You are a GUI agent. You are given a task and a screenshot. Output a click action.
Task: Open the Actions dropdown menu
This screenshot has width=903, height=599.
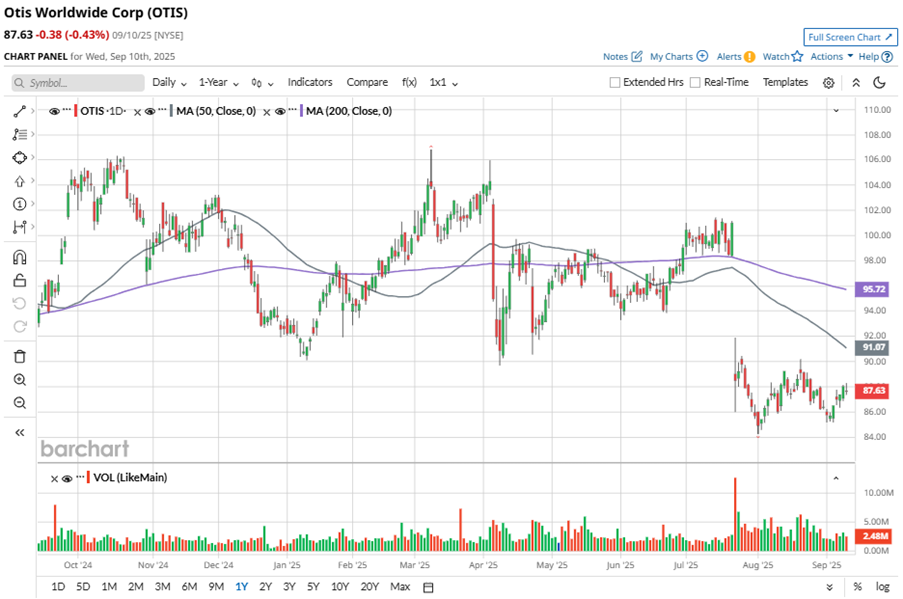[x=832, y=56]
